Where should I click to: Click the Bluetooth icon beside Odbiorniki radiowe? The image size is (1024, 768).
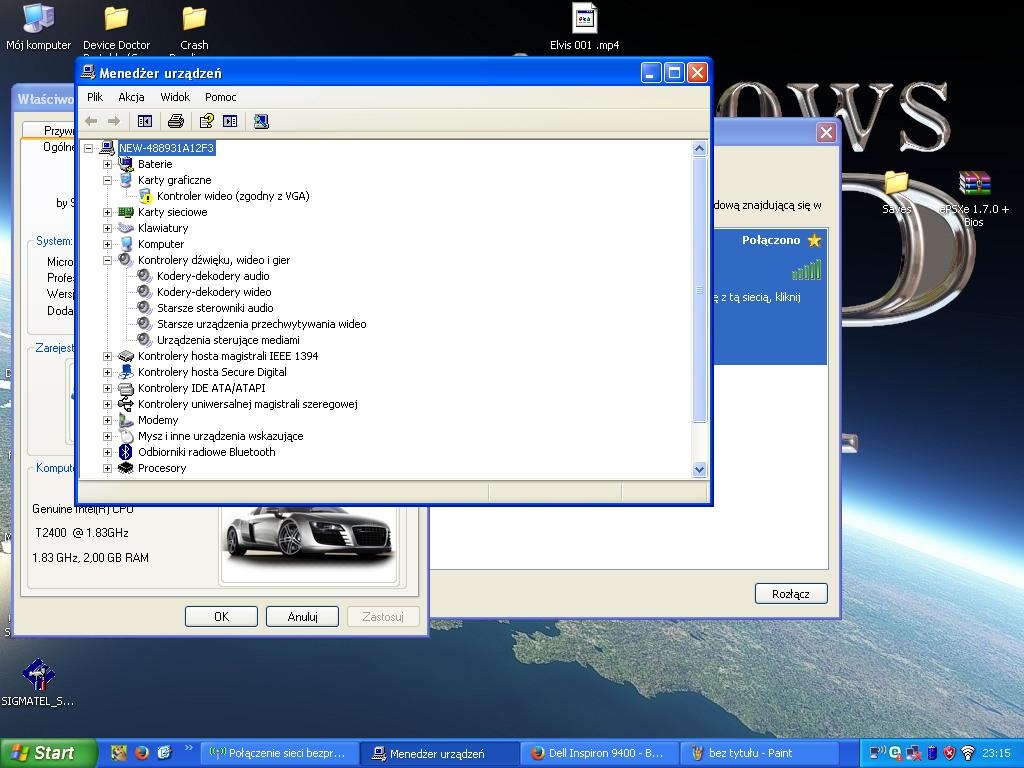[x=125, y=452]
